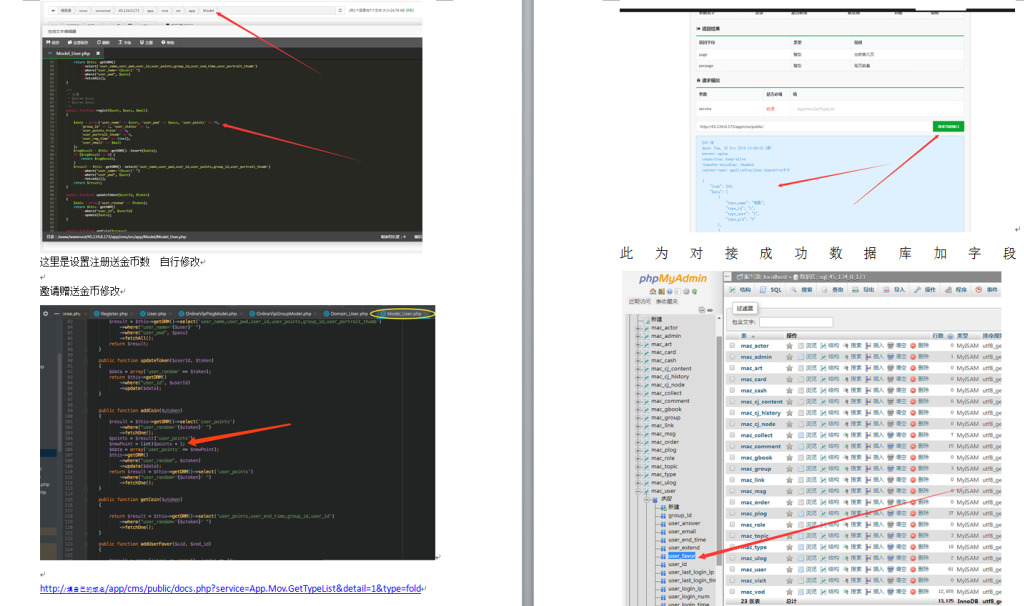Tick the mac_cj_content table checkbox
This screenshot has width=1024, height=606.
732,402
